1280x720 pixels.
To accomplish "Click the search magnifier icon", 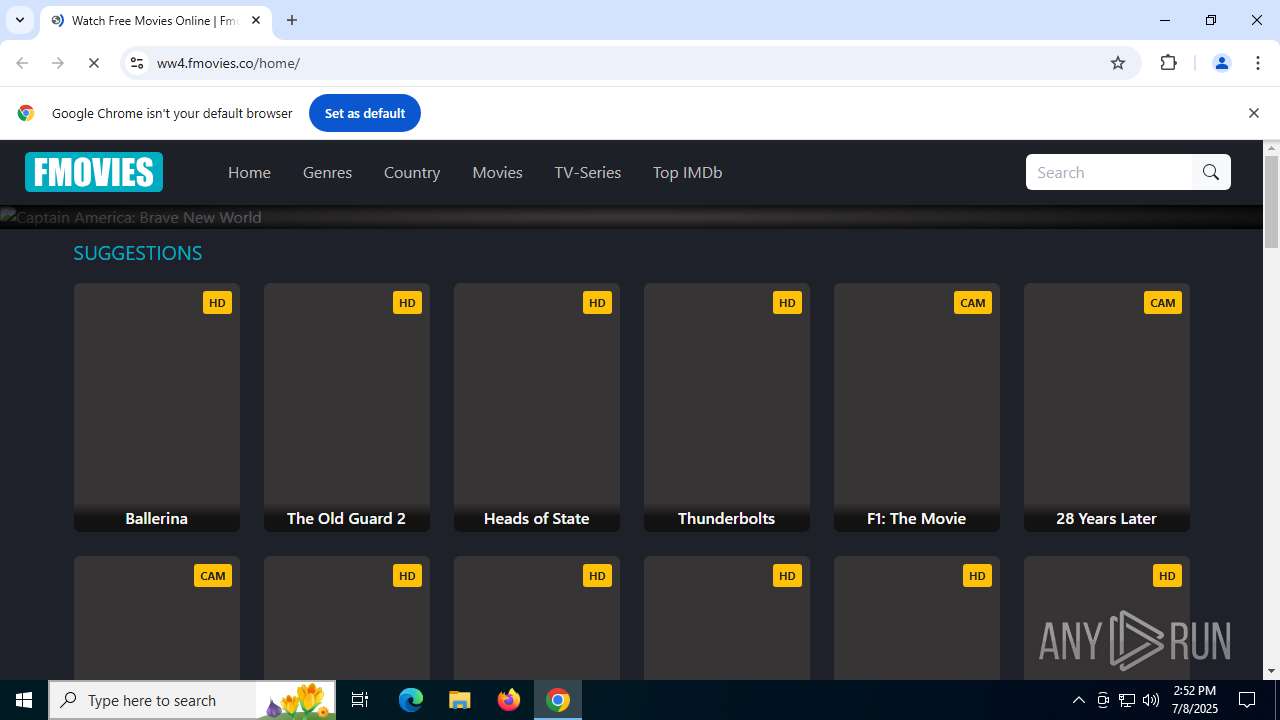I will click(x=1211, y=172).
